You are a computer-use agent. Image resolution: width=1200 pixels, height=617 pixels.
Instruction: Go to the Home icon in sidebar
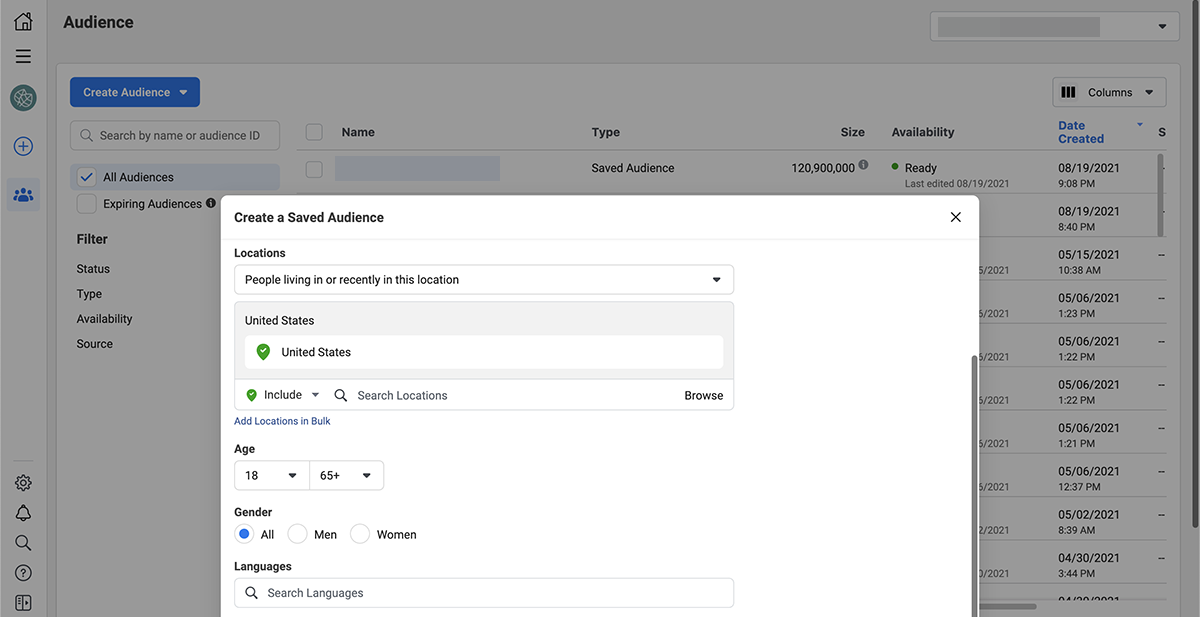[x=23, y=22]
